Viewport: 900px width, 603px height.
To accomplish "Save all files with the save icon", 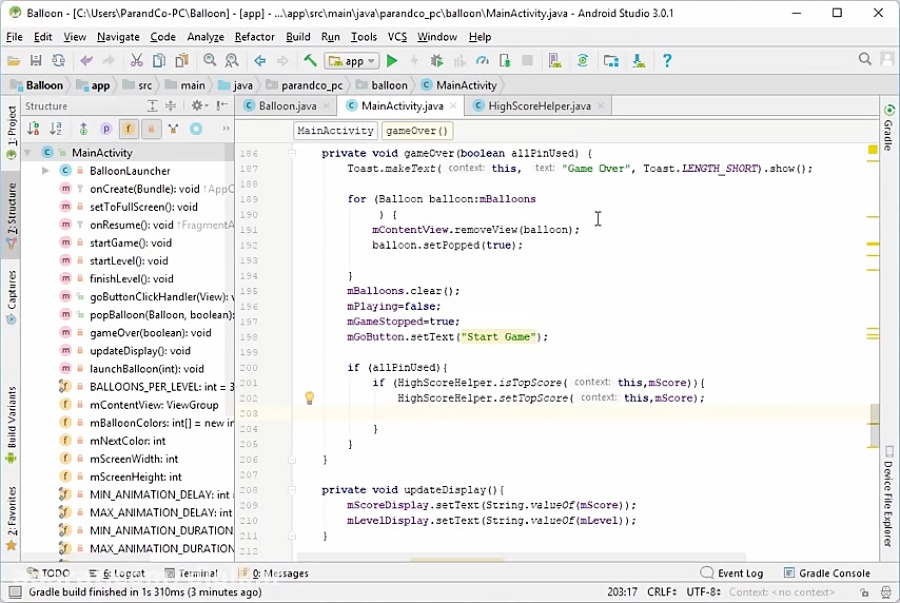I will (x=35, y=61).
